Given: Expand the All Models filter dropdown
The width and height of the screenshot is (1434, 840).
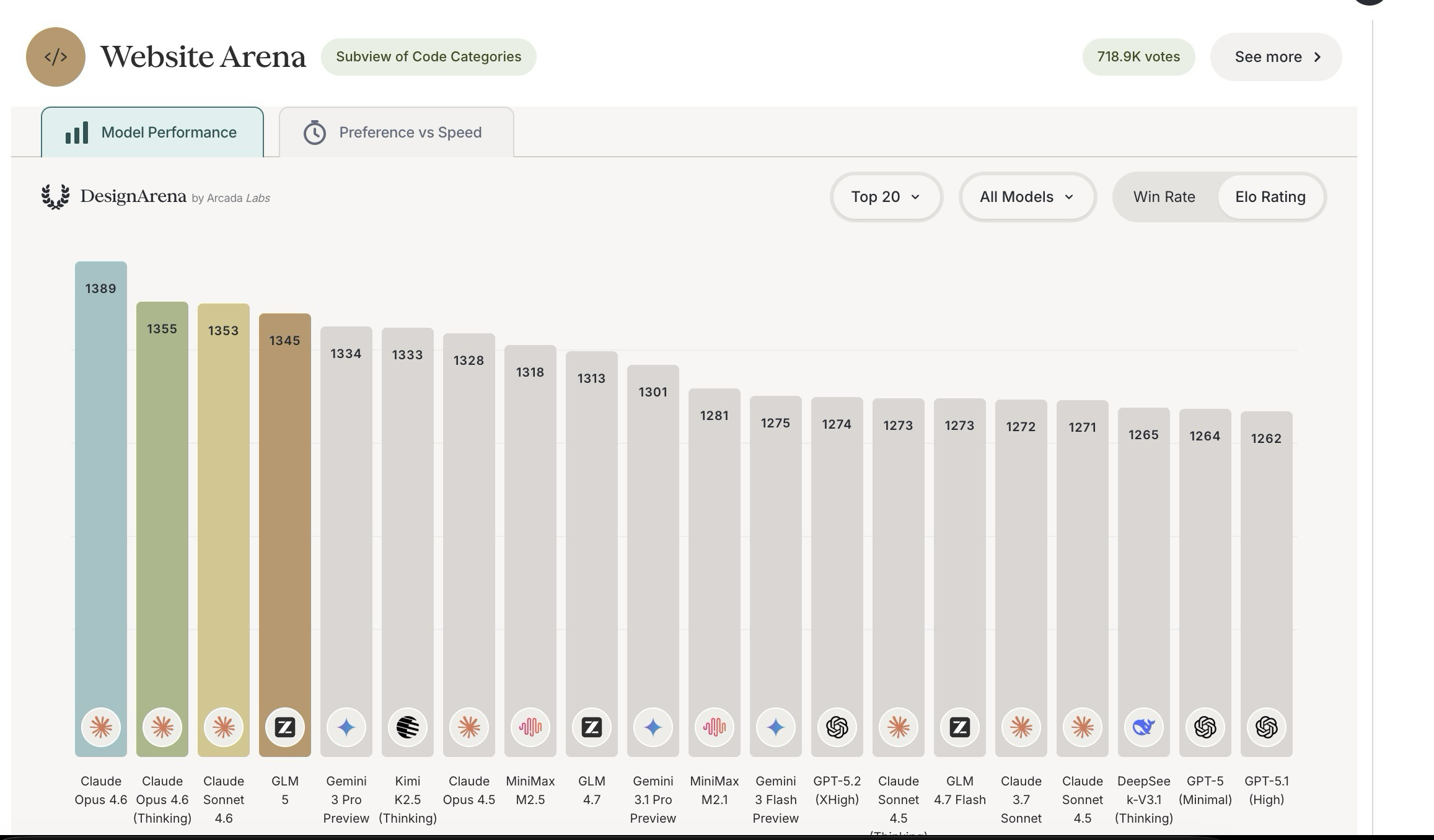Looking at the screenshot, I should click(1027, 197).
